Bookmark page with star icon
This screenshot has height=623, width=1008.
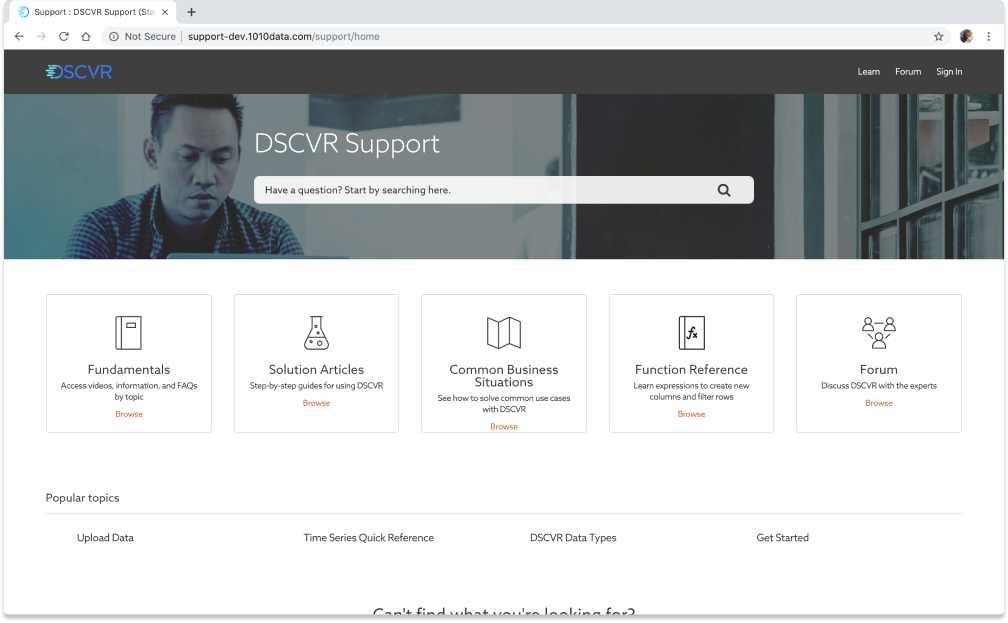click(939, 37)
